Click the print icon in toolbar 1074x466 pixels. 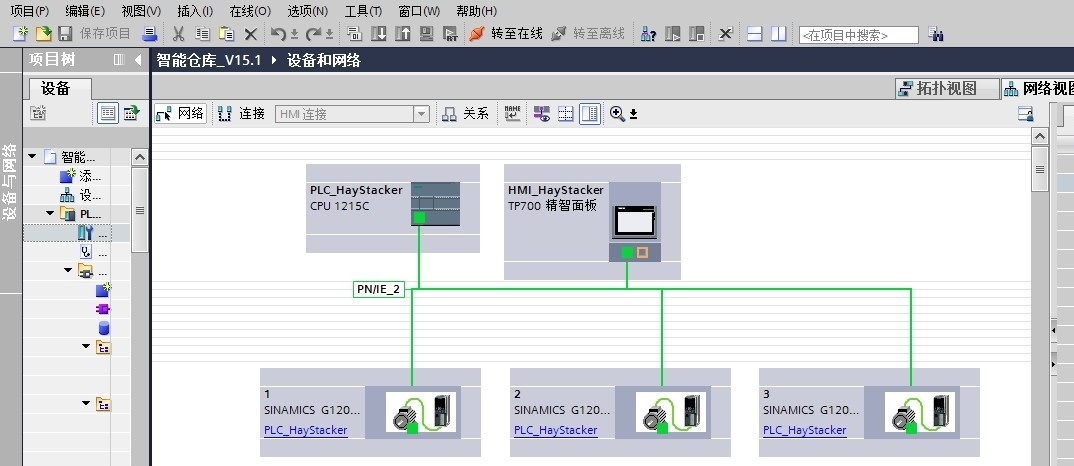pyautogui.click(x=150, y=34)
